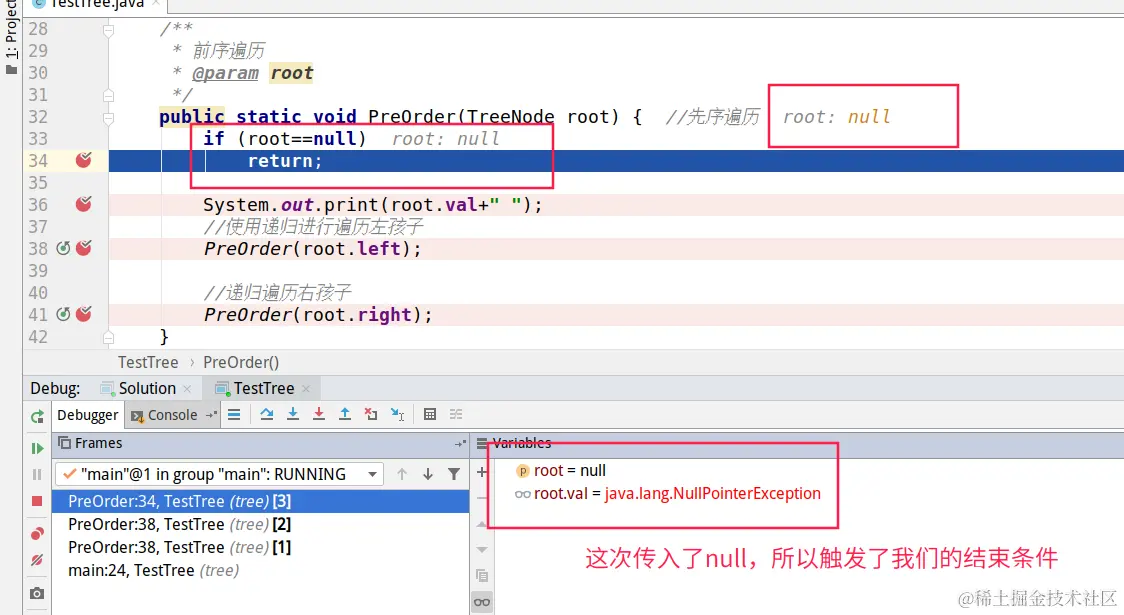This screenshot has height=615, width=1124.
Task: Open the thread selector dropdown
Action: (373, 475)
